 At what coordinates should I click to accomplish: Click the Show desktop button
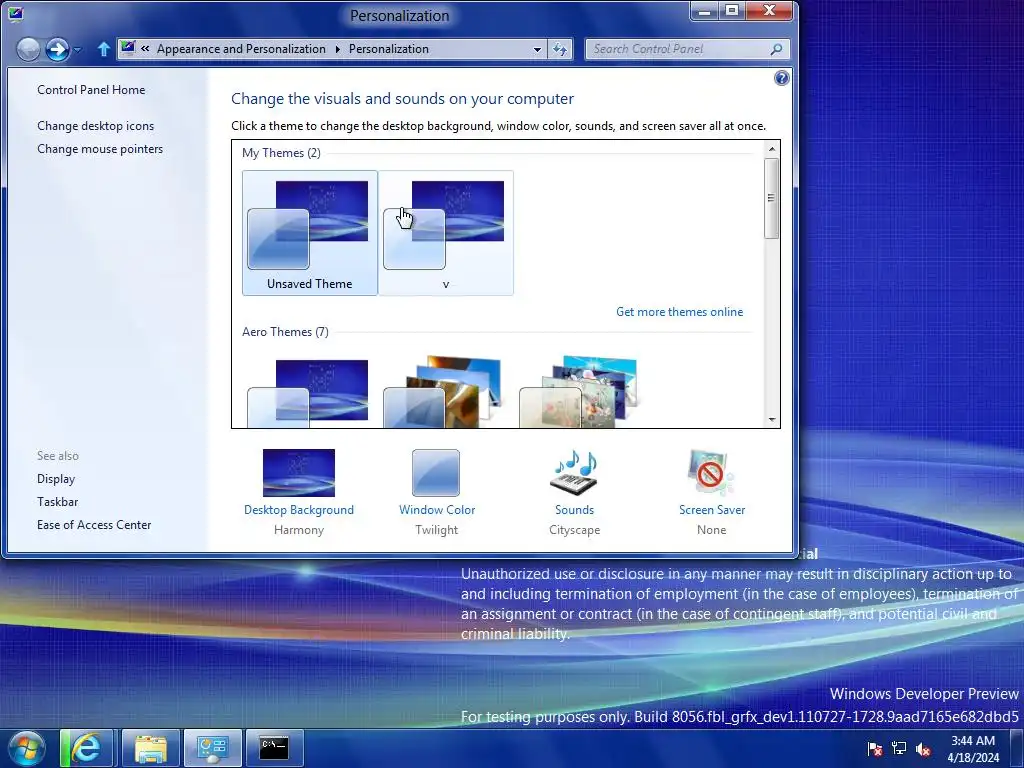click(1017, 748)
